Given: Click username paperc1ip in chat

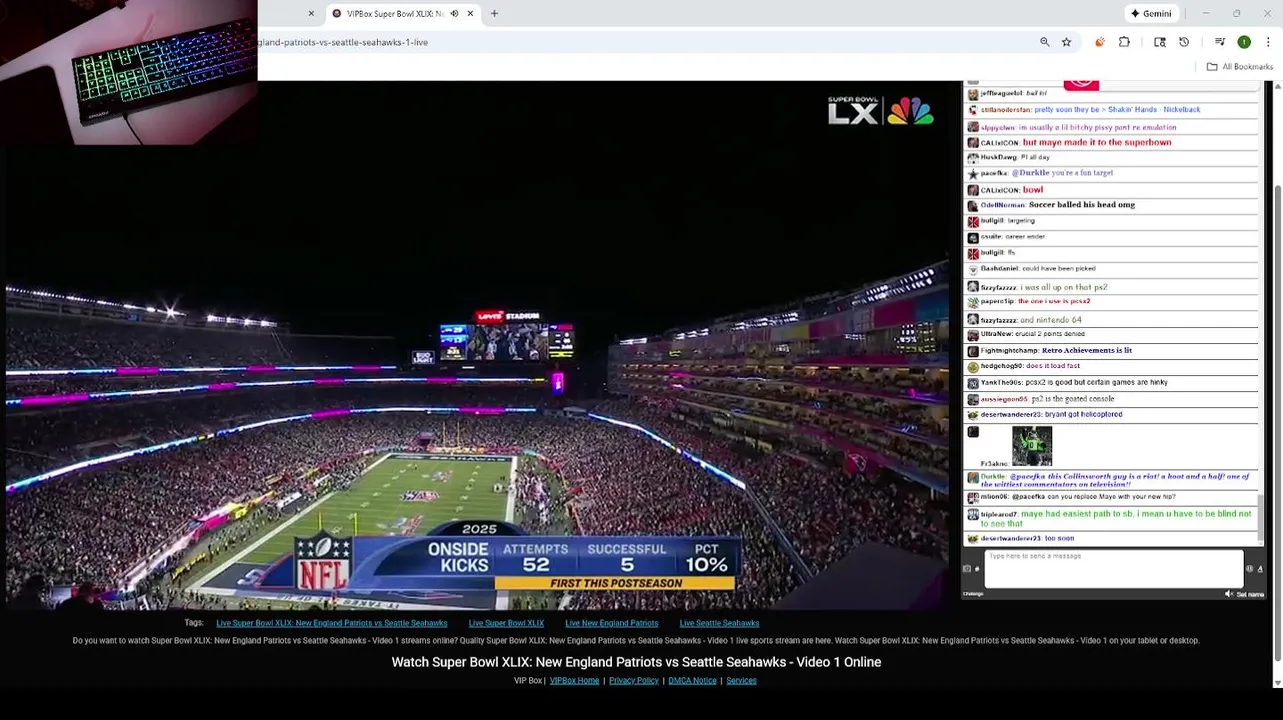Looking at the screenshot, I should [x=997, y=301].
